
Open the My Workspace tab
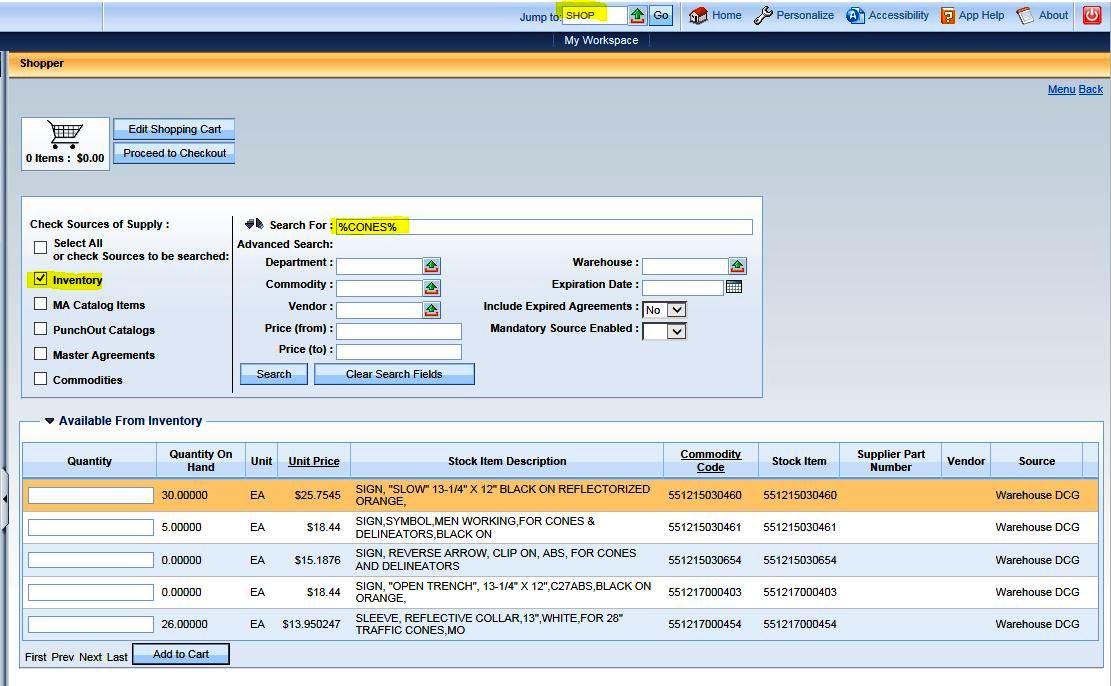tap(600, 40)
